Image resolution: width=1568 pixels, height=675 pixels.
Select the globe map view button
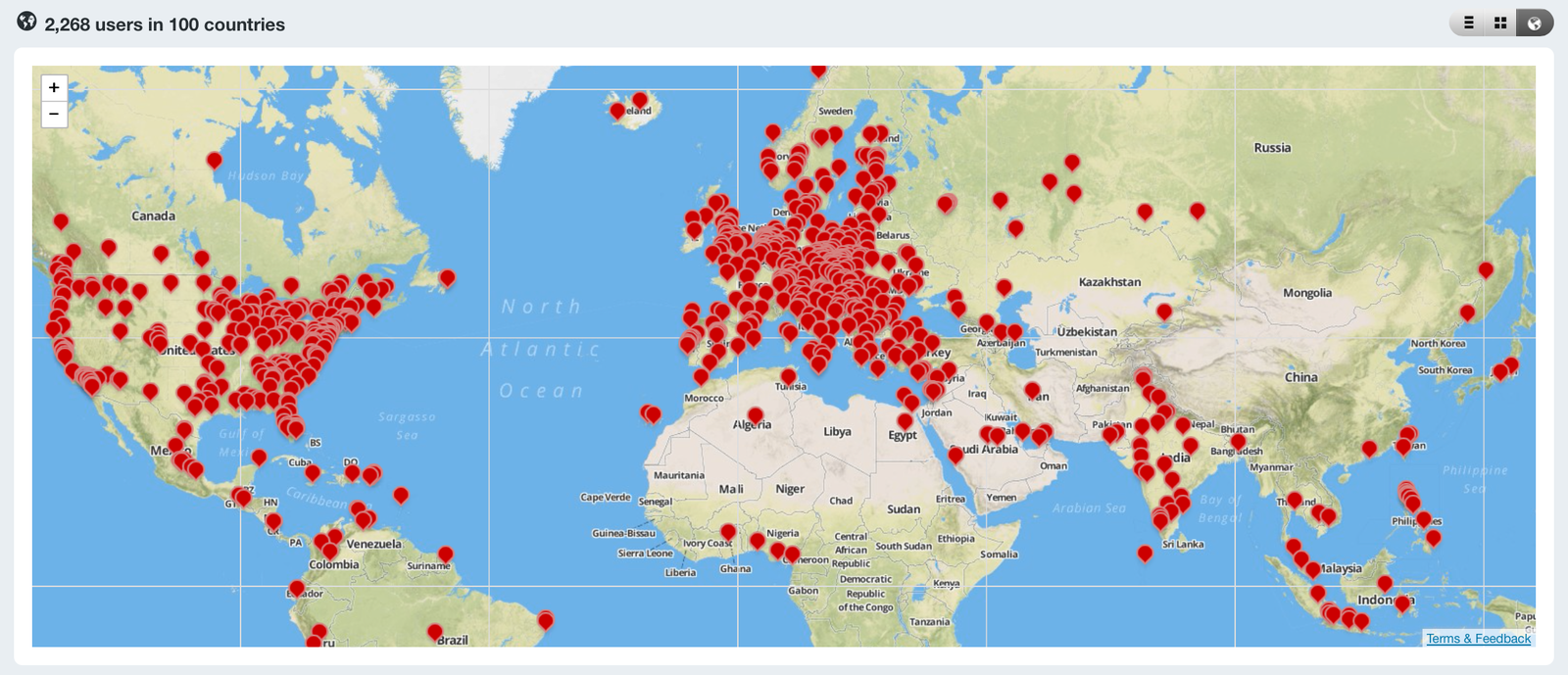[1535, 23]
